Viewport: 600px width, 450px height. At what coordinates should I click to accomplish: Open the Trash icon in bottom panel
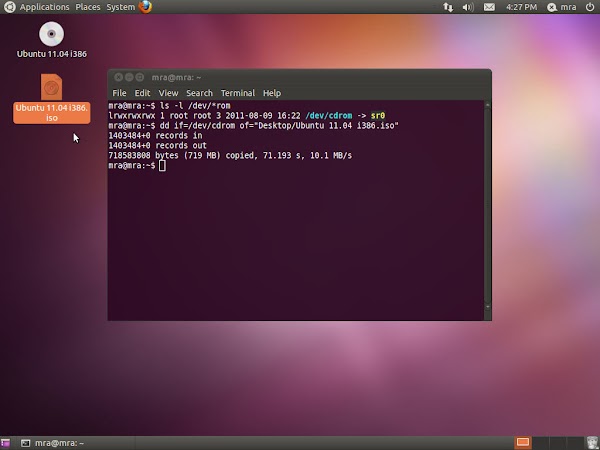tap(593, 443)
